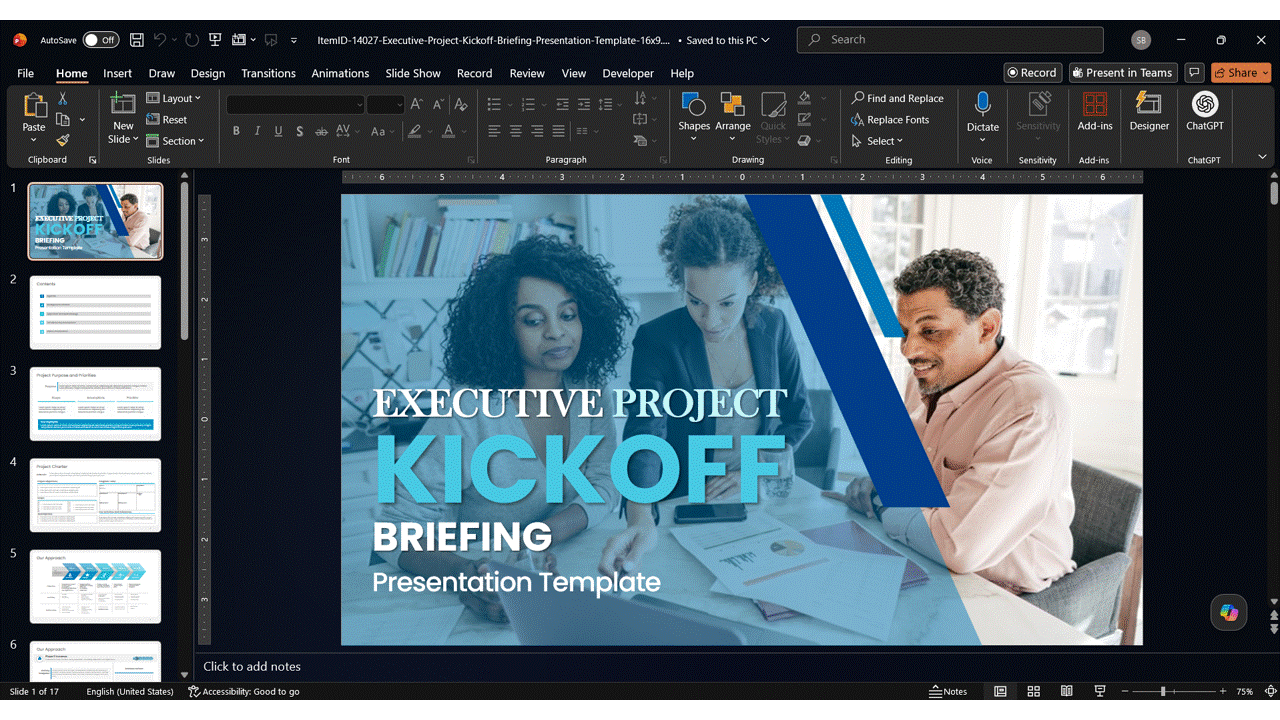Screen dimensions: 1280x720
Task: Toggle Normal view in status bar
Action: 1000,691
